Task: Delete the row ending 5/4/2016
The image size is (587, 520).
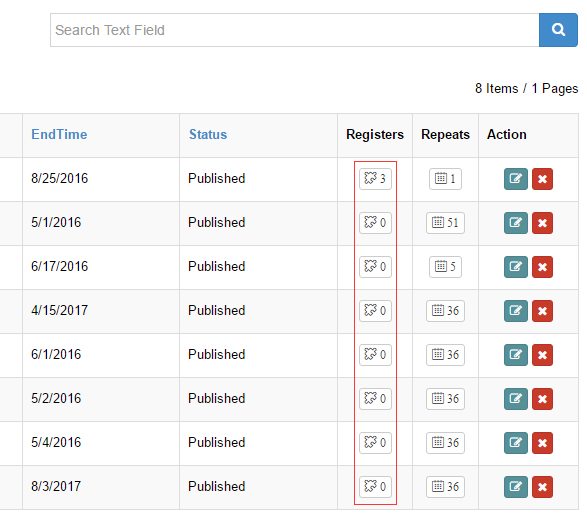Action: [x=542, y=443]
